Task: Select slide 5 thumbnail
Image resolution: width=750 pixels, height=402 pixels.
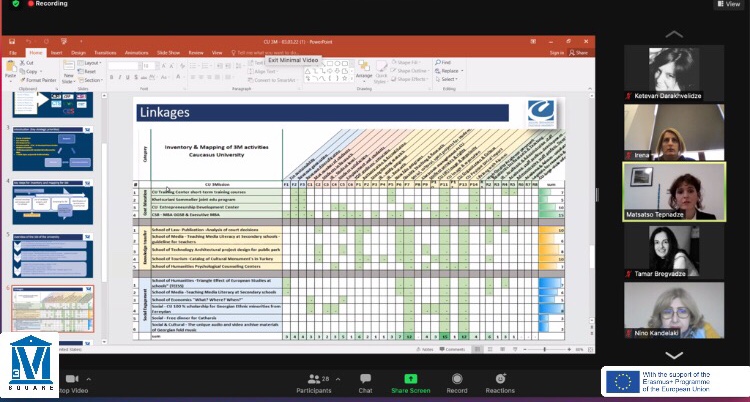Action: click(53, 256)
